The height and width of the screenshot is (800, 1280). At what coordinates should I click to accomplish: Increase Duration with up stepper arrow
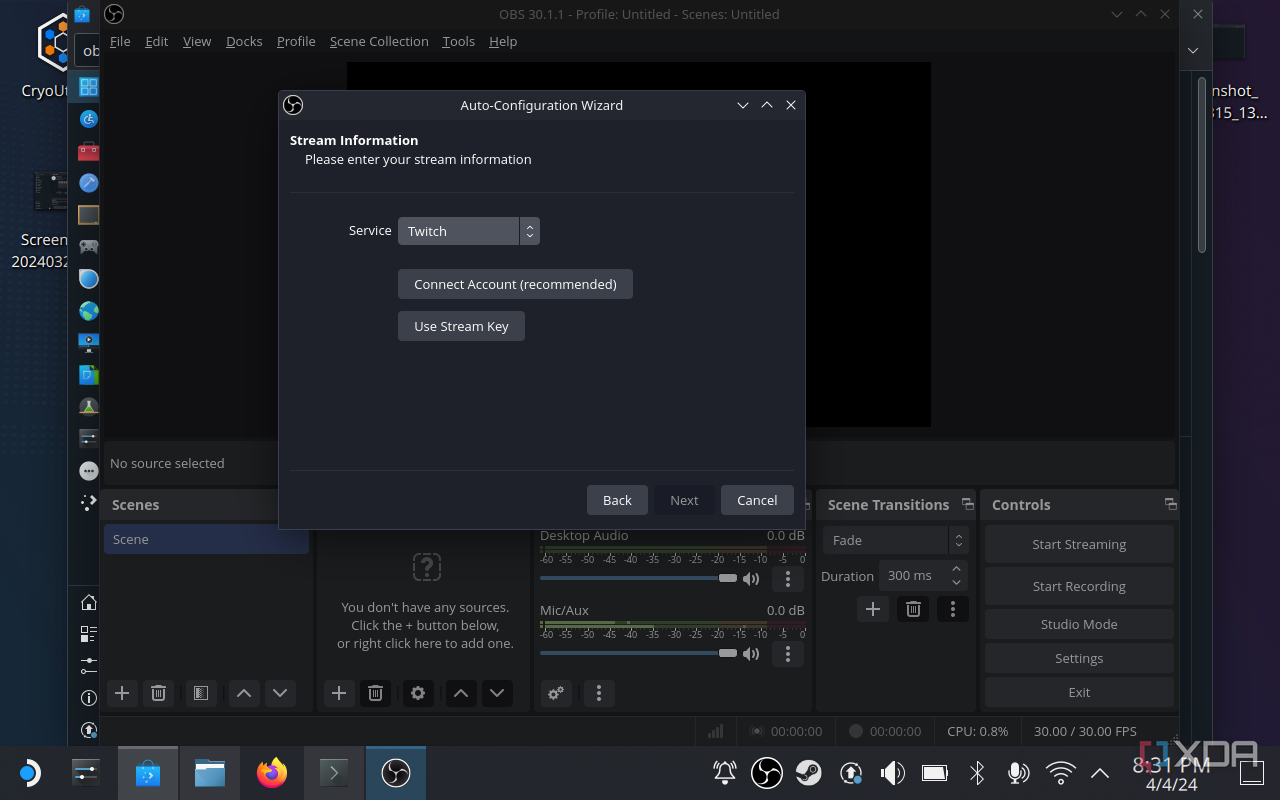[x=957, y=569]
